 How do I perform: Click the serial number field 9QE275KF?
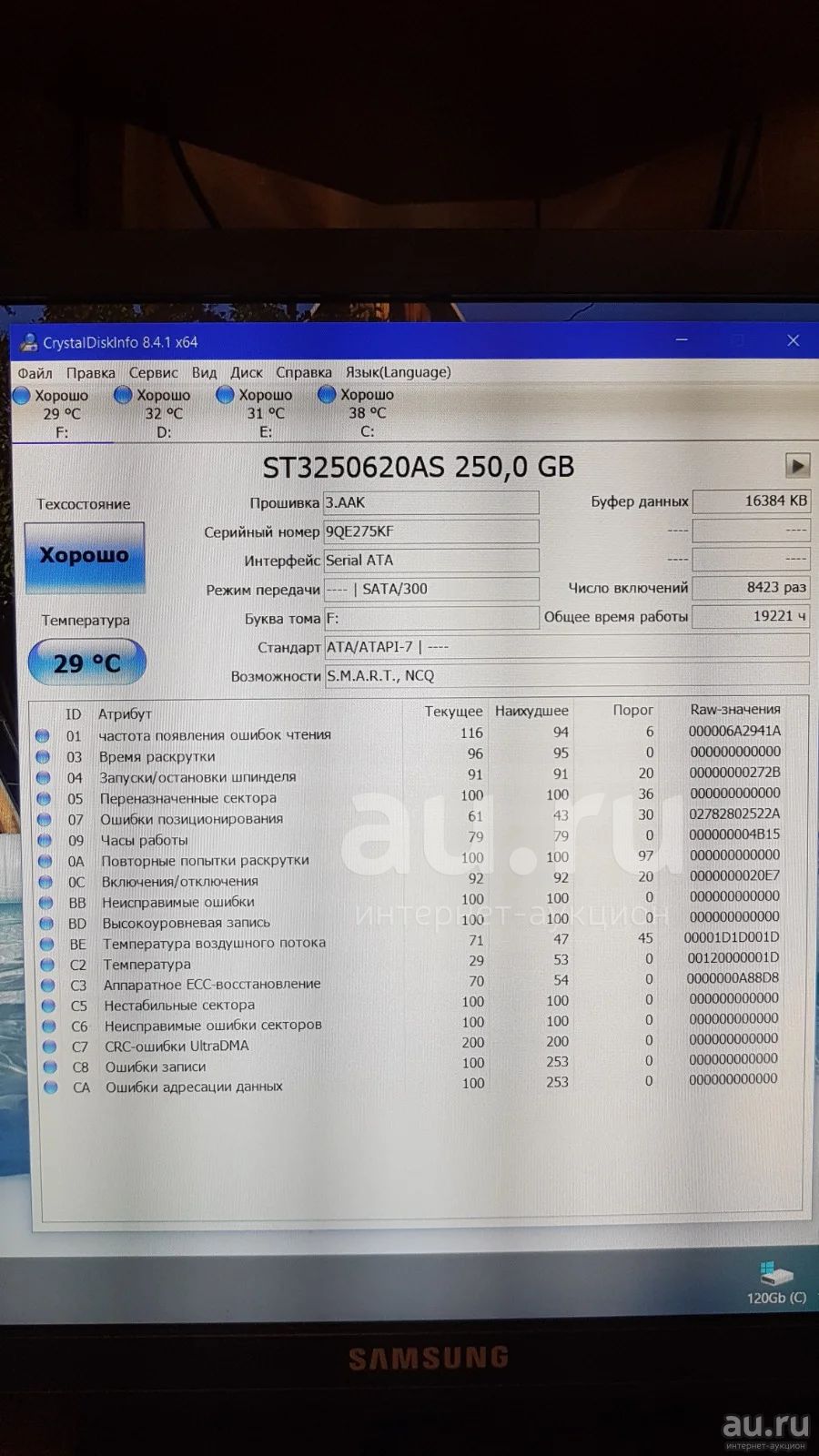(431, 531)
